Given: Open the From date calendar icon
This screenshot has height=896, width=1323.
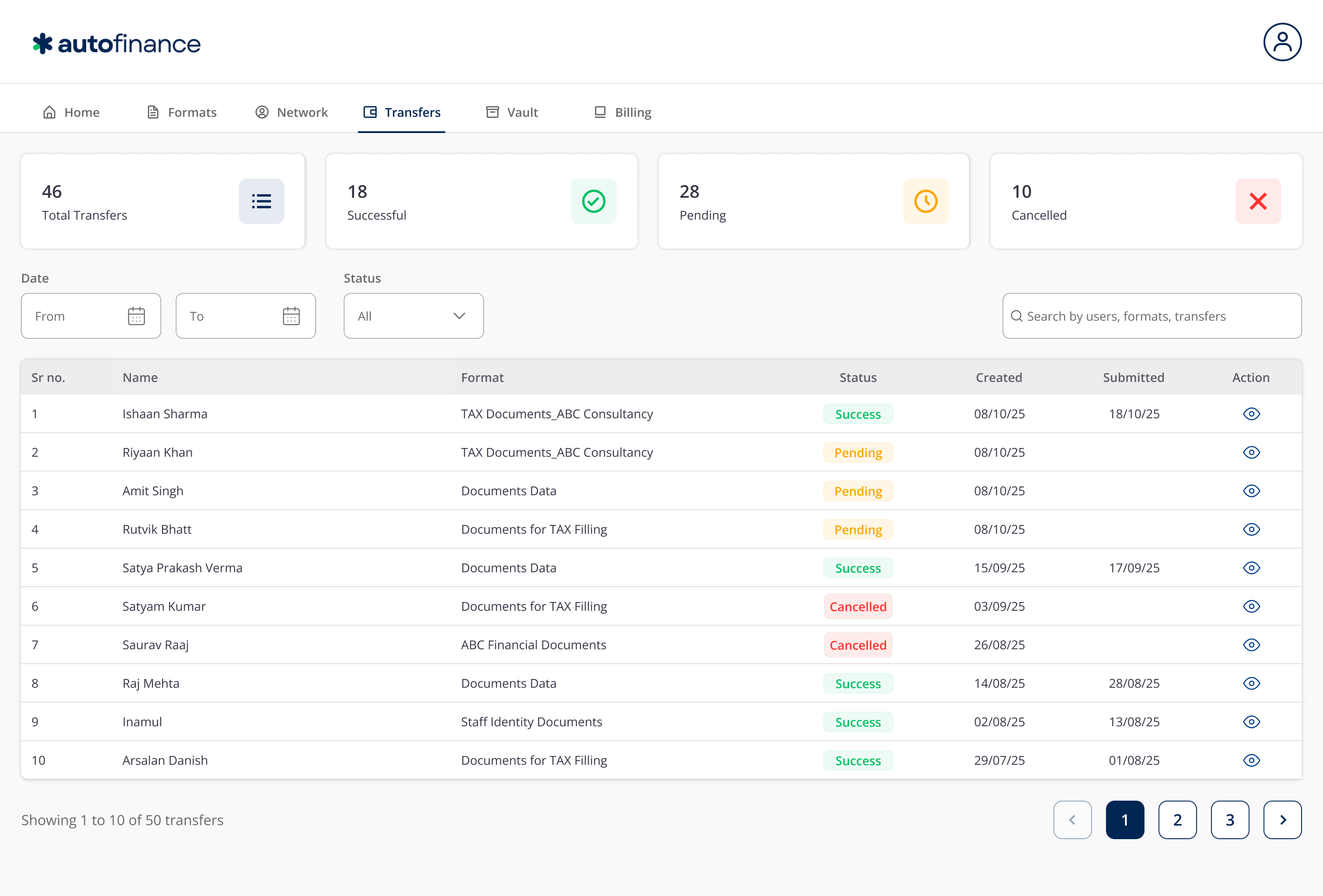Looking at the screenshot, I should pyautogui.click(x=137, y=316).
